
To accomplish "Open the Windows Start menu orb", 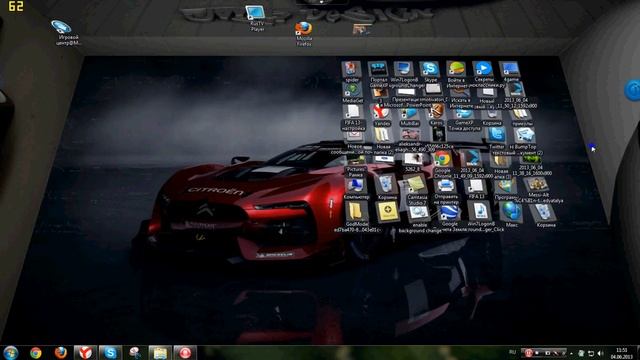I will pos(11,353).
